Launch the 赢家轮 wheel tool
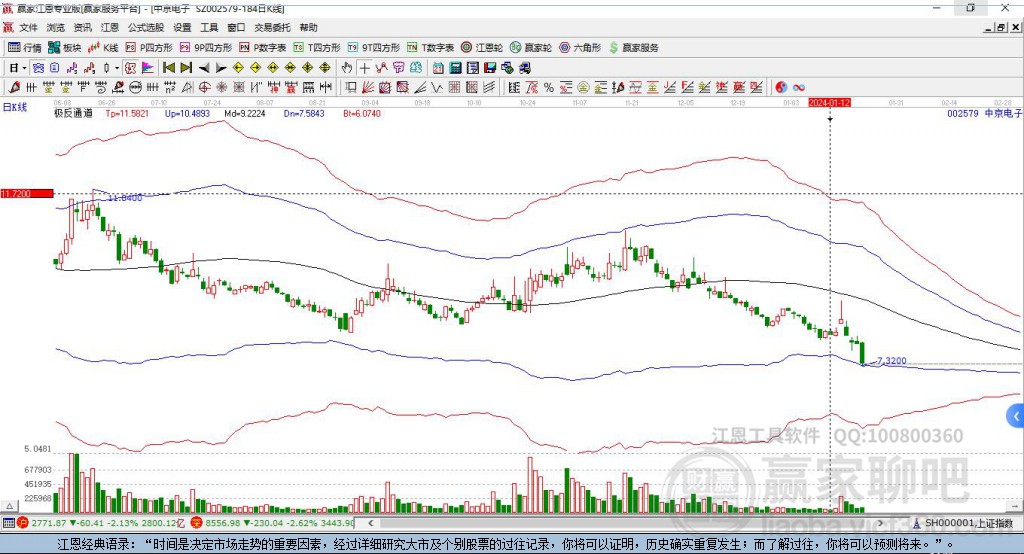The image size is (1024, 554). point(531,48)
